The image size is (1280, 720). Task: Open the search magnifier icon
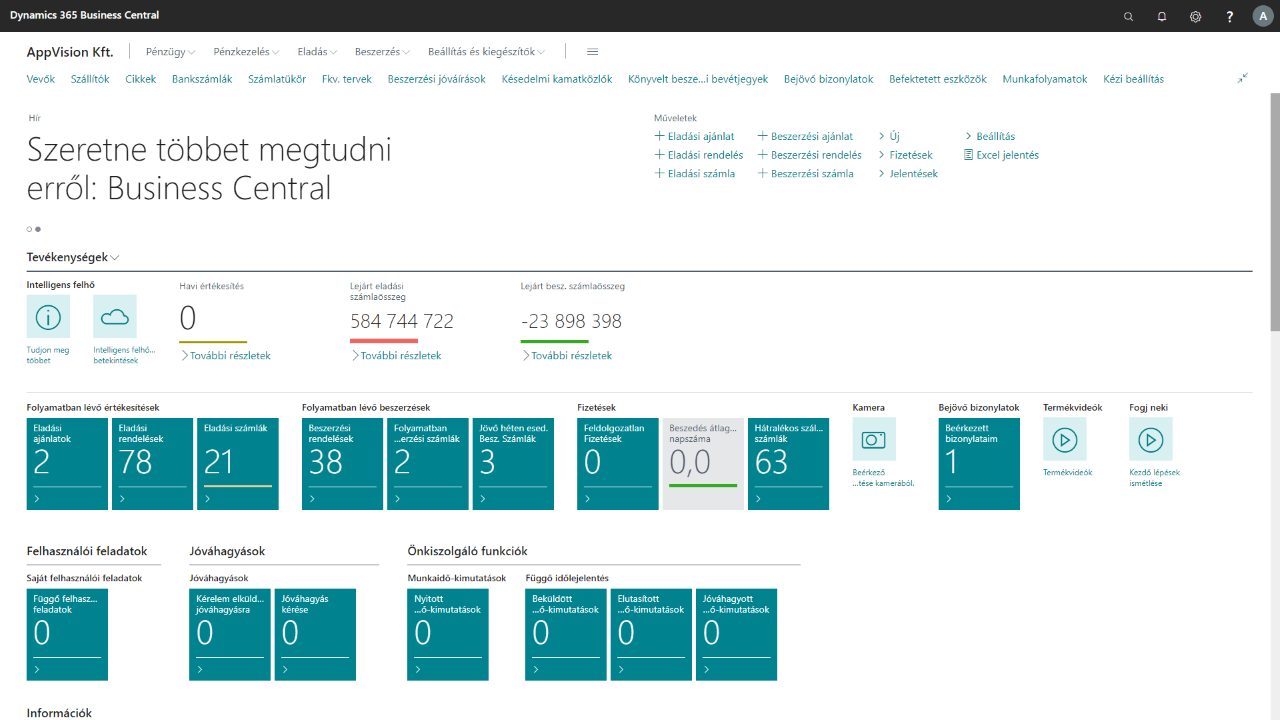pyautogui.click(x=1129, y=16)
